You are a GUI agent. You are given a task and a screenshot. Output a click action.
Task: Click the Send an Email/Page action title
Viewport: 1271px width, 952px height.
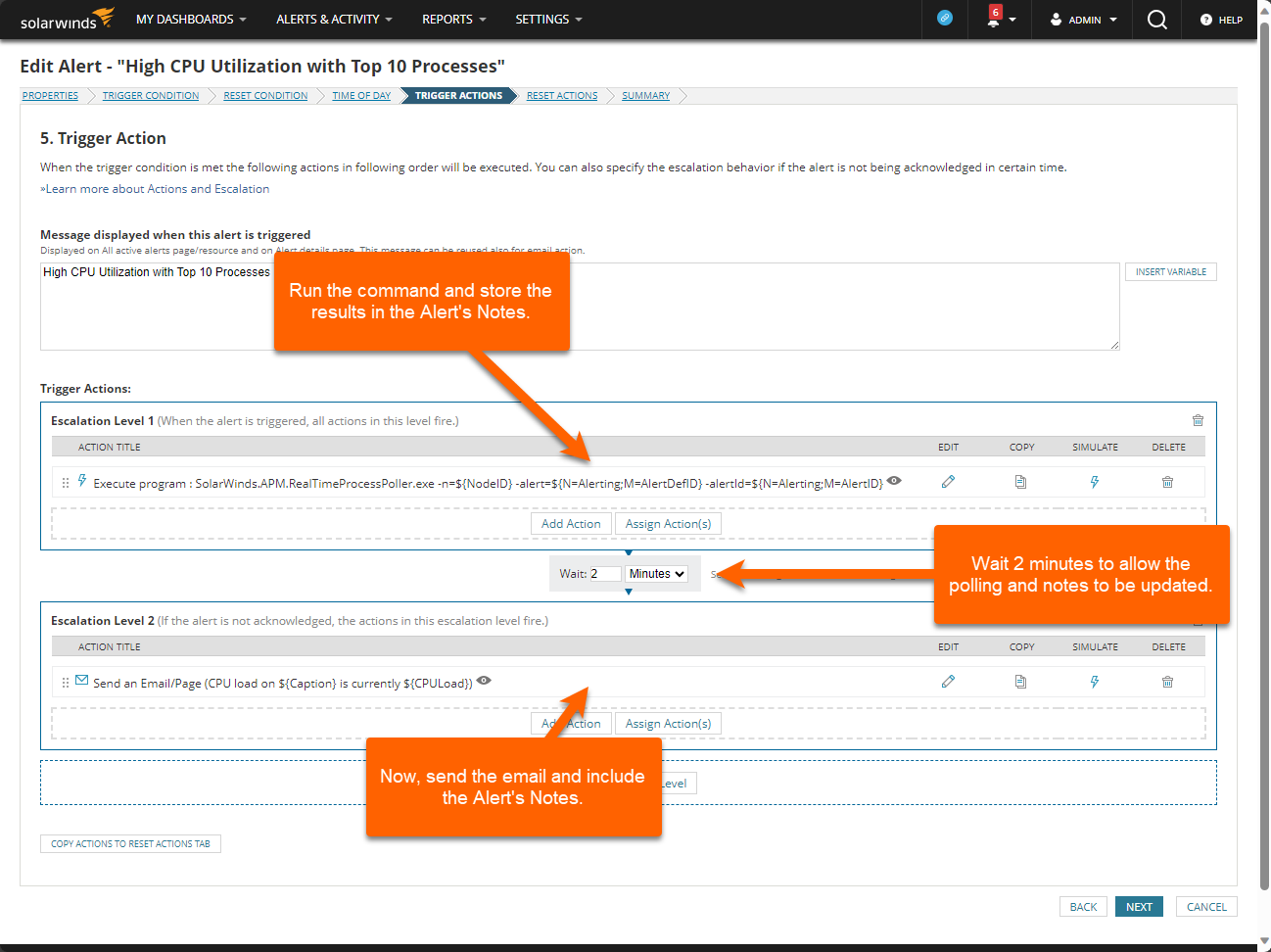[283, 684]
